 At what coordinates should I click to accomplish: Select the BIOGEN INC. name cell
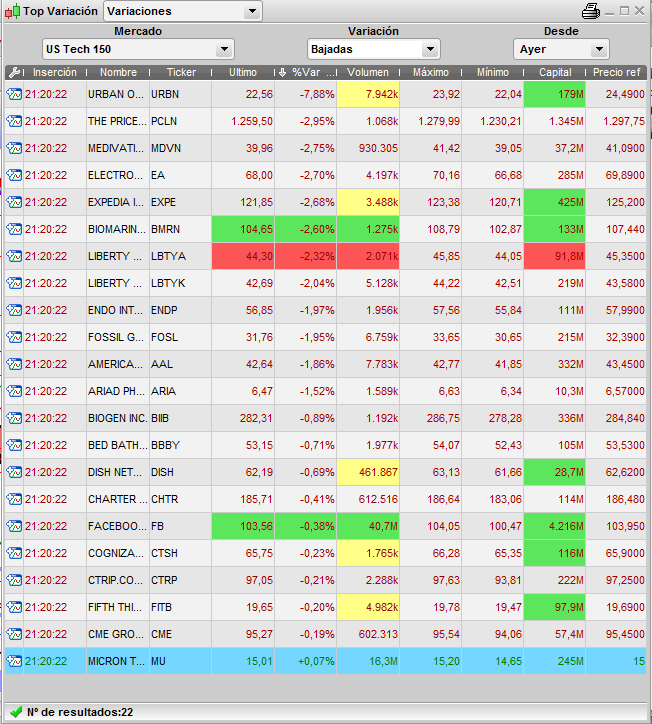(x=118, y=418)
